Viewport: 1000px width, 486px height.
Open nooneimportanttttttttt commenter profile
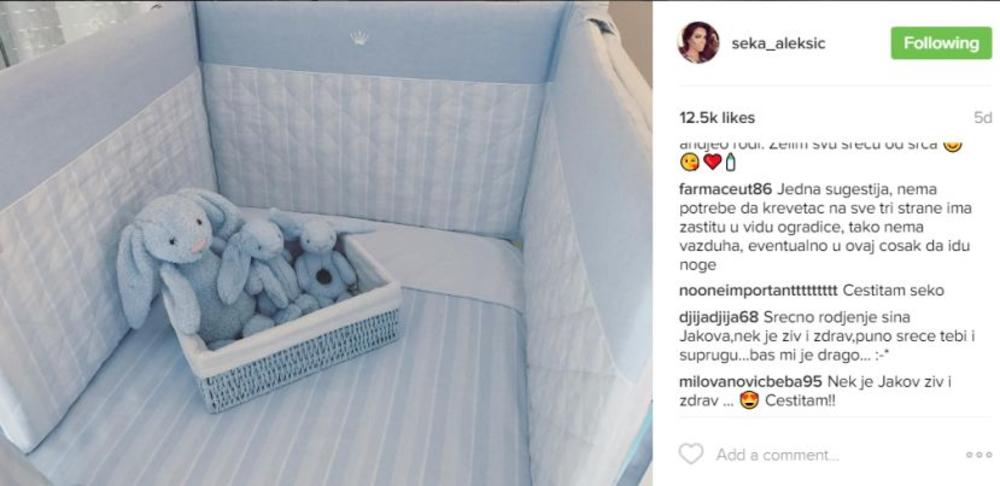click(x=758, y=291)
